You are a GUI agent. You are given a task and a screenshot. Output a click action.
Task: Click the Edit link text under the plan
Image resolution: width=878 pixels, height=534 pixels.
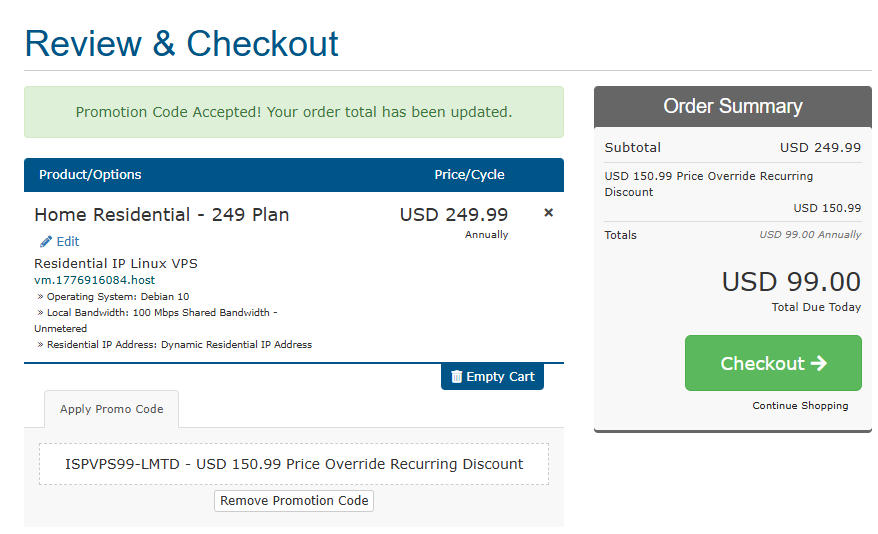click(x=68, y=242)
